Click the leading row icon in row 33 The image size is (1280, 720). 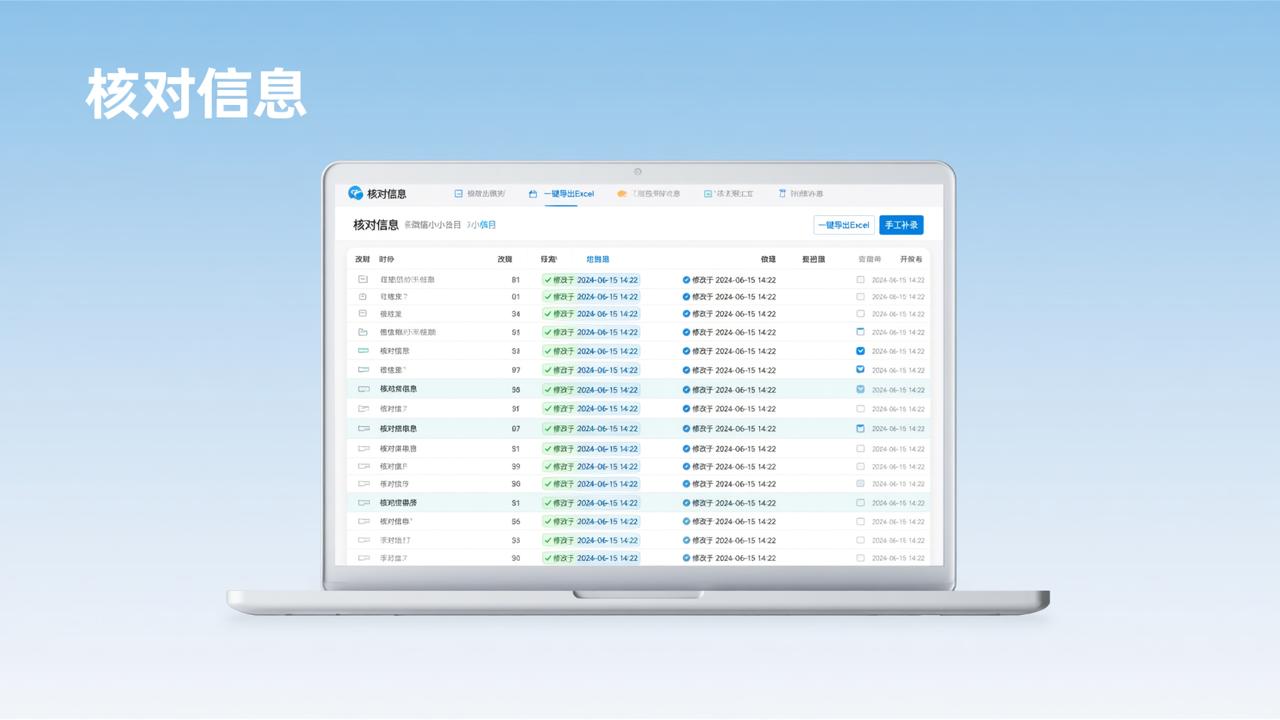363,540
